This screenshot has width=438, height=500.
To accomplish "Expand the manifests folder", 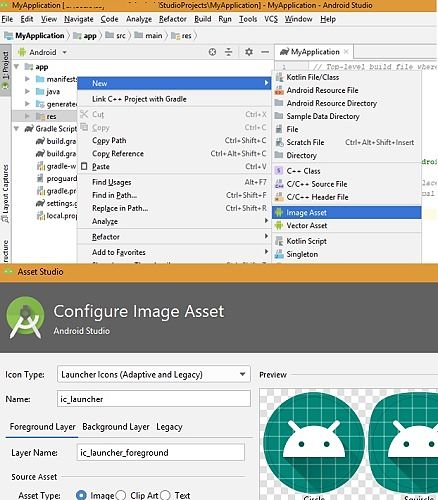I will point(28,79).
